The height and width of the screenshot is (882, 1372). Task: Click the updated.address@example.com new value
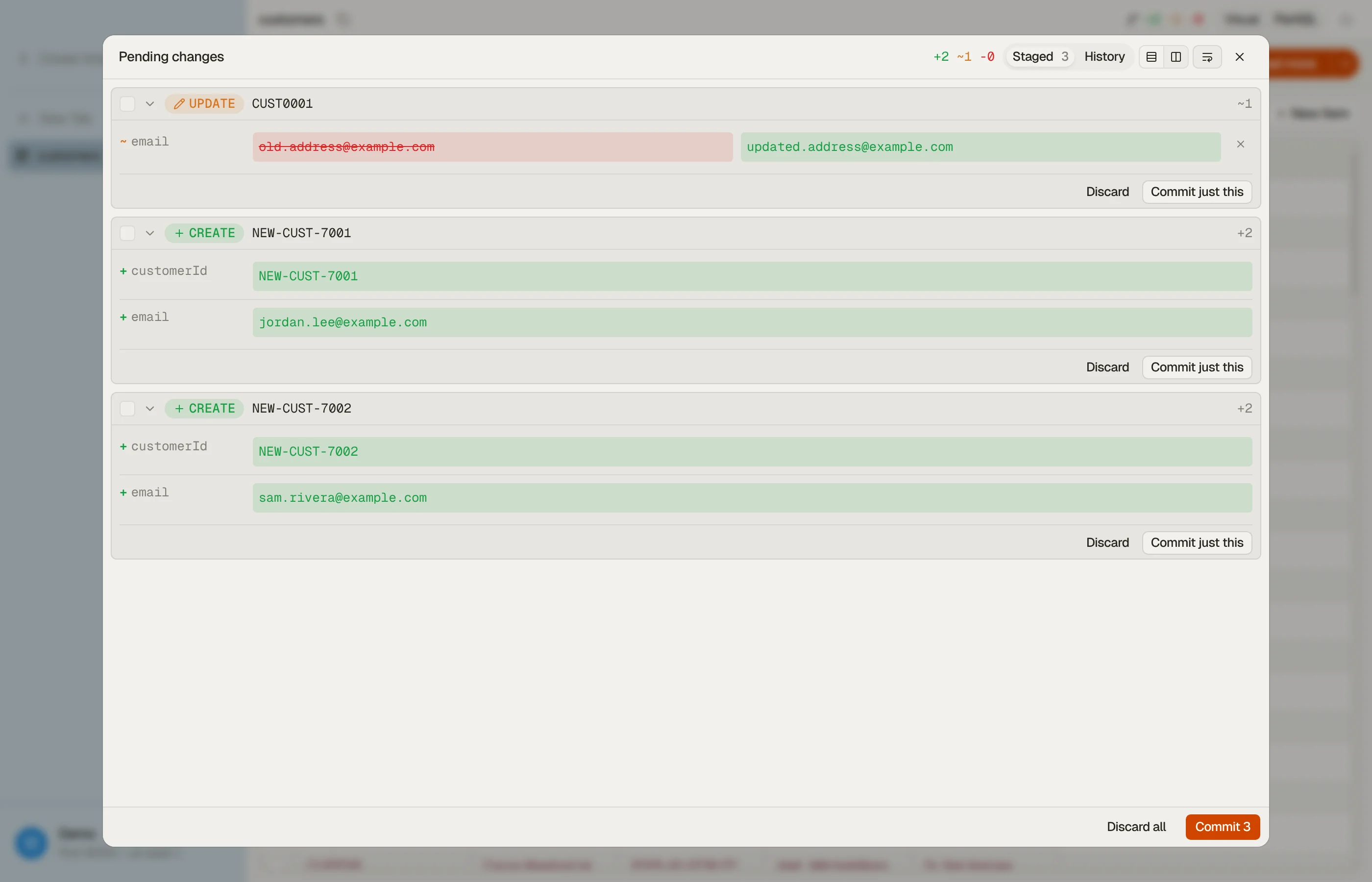tap(980, 147)
